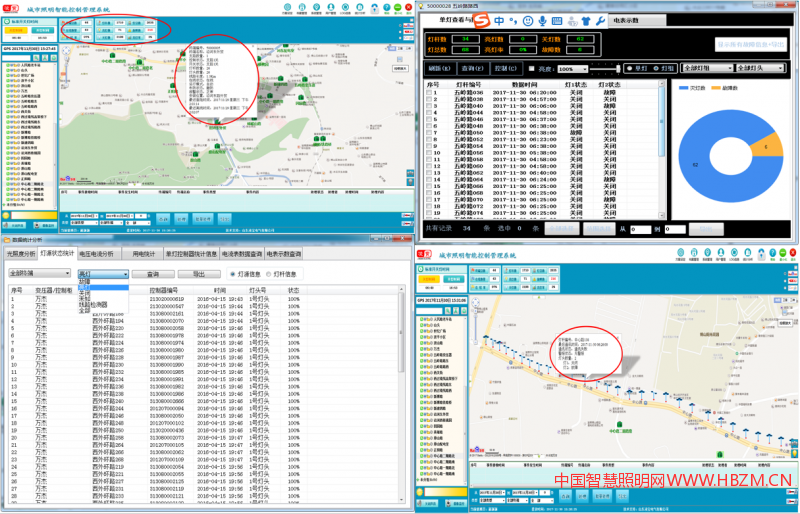Image resolution: width=800 pixels, height=514 pixels.
Task: Click the 查询 button in statistics window
Action: tap(153, 273)
